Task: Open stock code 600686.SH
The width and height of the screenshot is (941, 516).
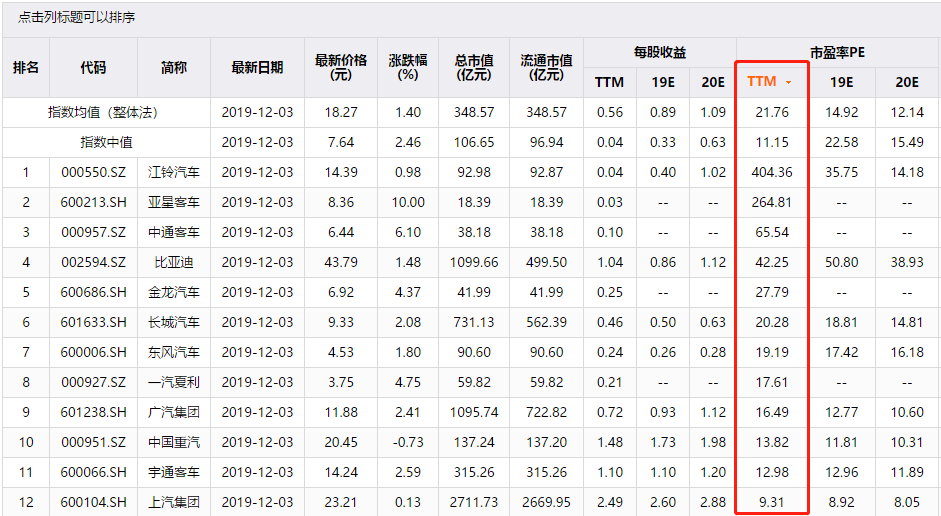Action: tap(93, 292)
